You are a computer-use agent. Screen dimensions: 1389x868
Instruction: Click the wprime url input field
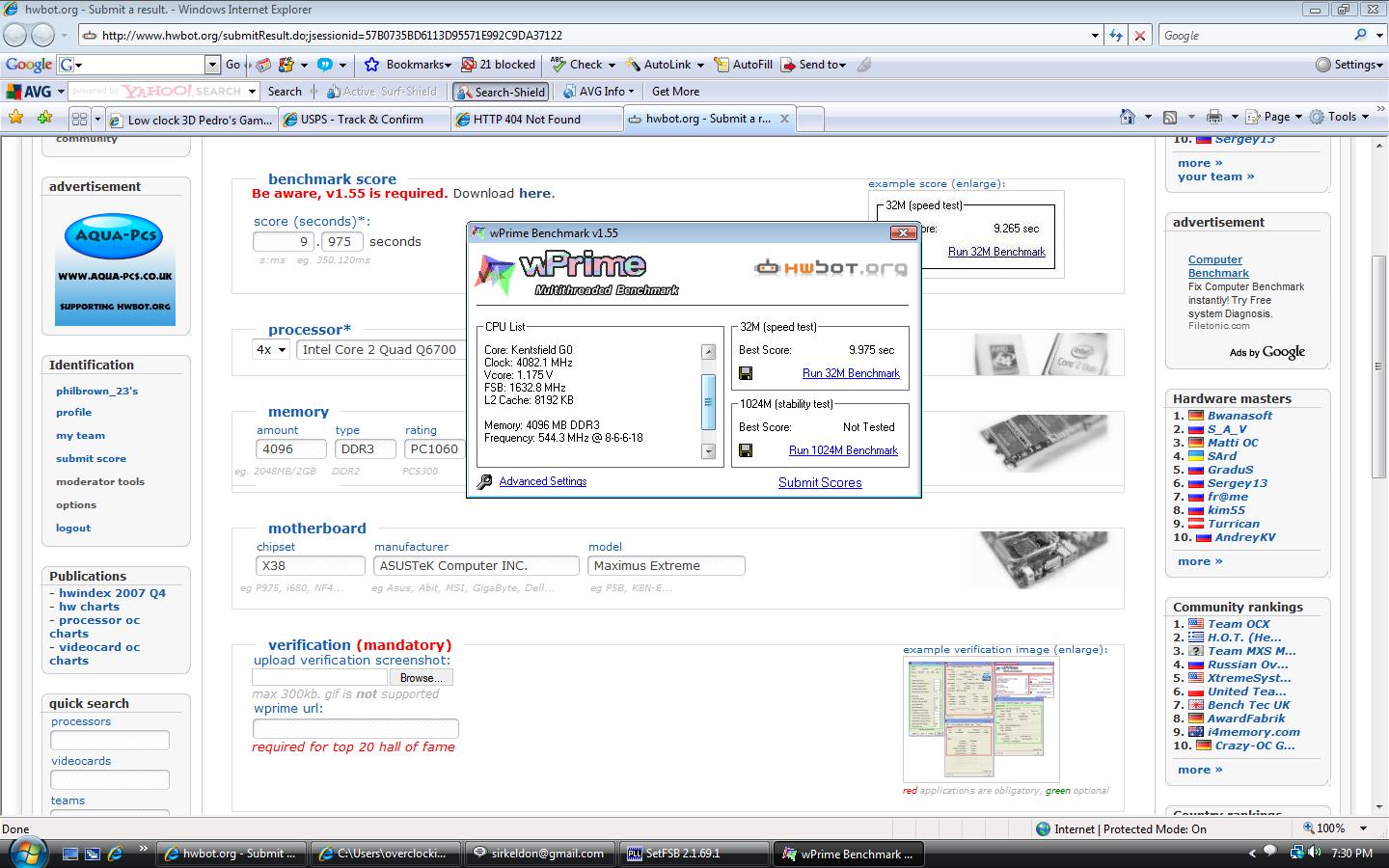[355, 728]
